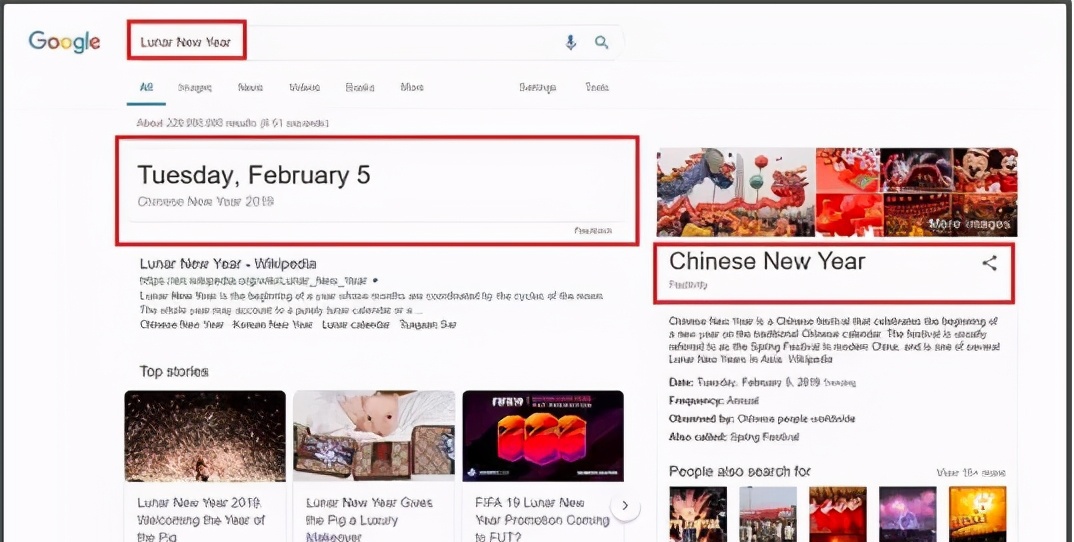Click View 15+ more link
Viewport: 1074px width, 542px height.
click(x=970, y=472)
